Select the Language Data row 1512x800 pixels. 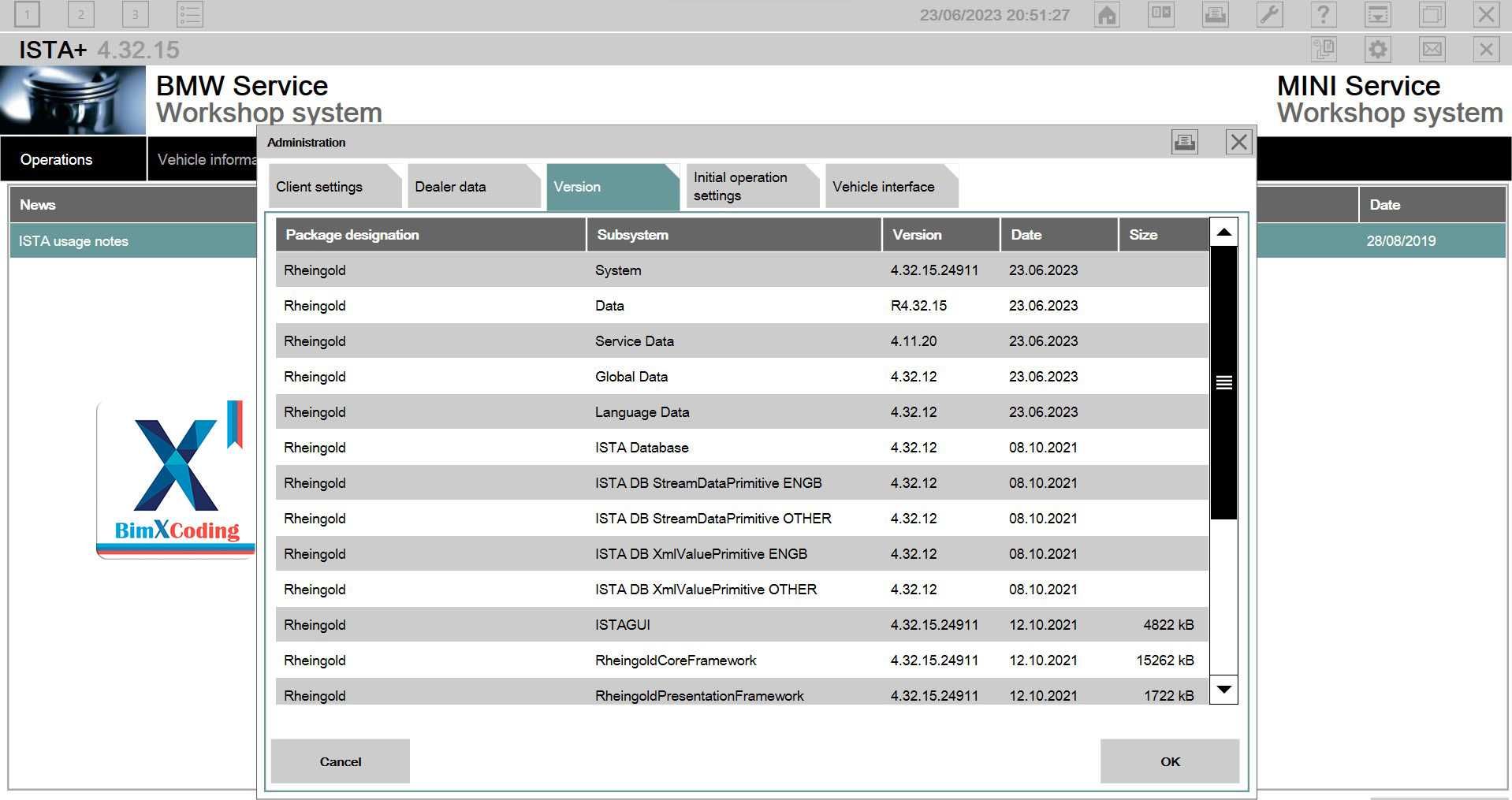click(x=742, y=412)
